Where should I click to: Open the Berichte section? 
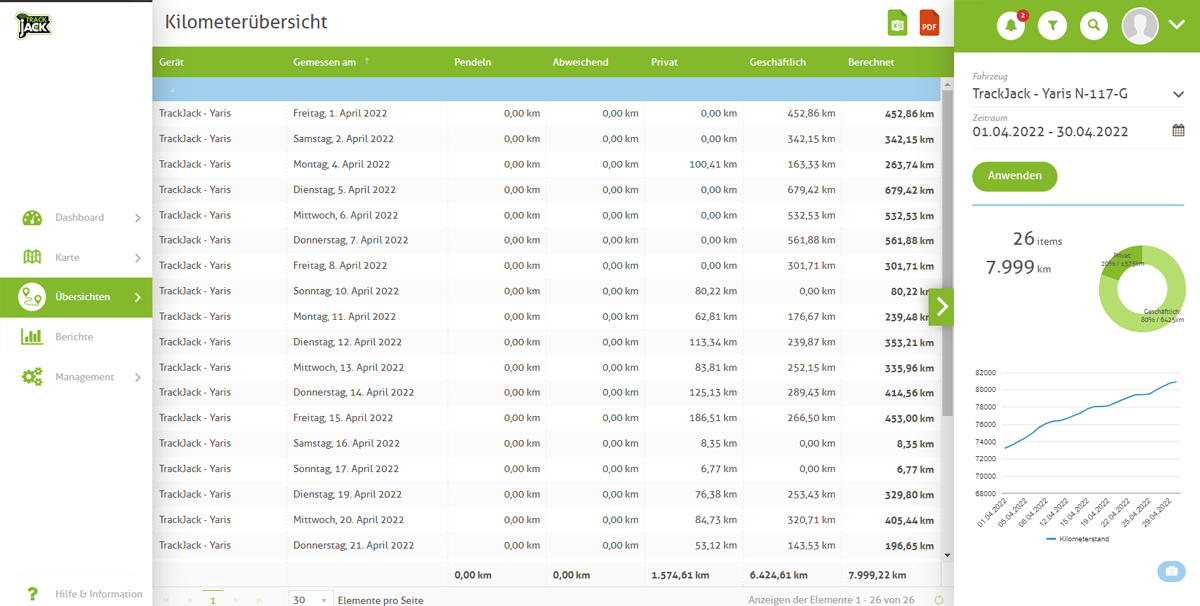(76, 337)
